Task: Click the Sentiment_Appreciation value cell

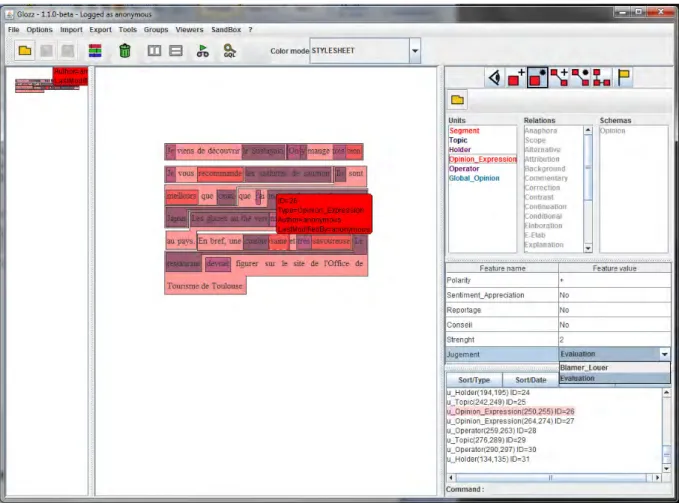Action: click(x=614, y=295)
